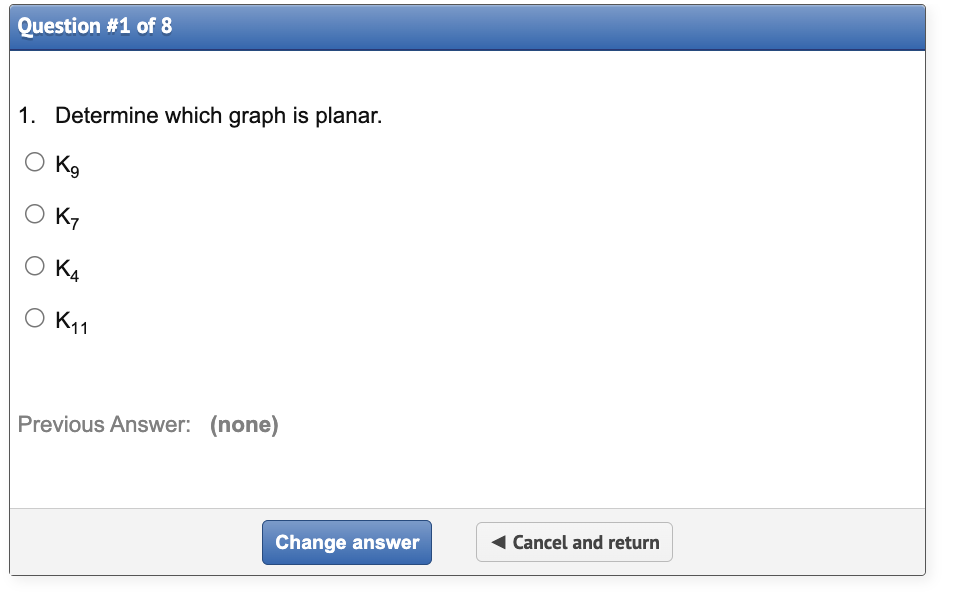Click the K₇ option label text
The height and width of the screenshot is (598, 954).
tap(66, 215)
